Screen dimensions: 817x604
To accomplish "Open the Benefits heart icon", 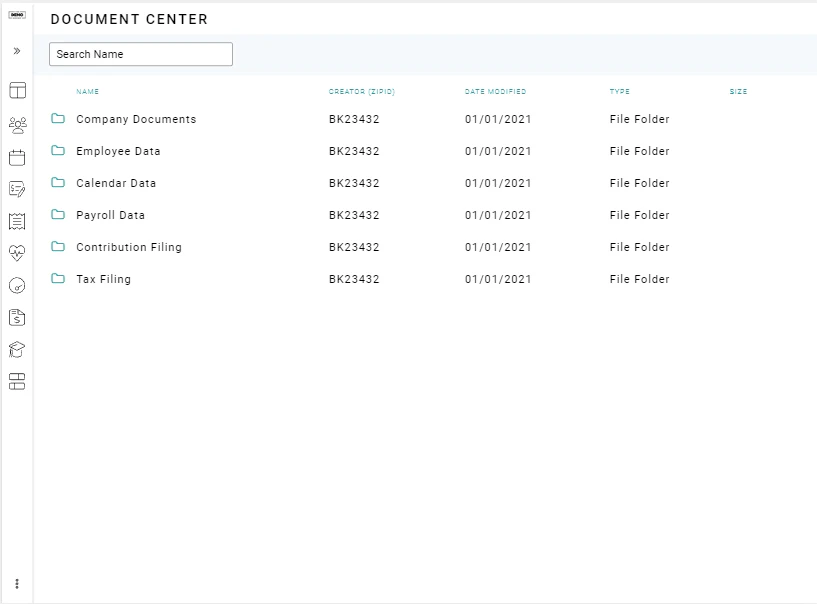I will (16, 253).
